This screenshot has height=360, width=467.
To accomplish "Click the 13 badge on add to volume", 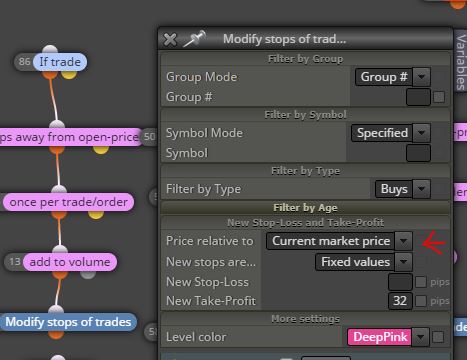I will pos(14,262).
